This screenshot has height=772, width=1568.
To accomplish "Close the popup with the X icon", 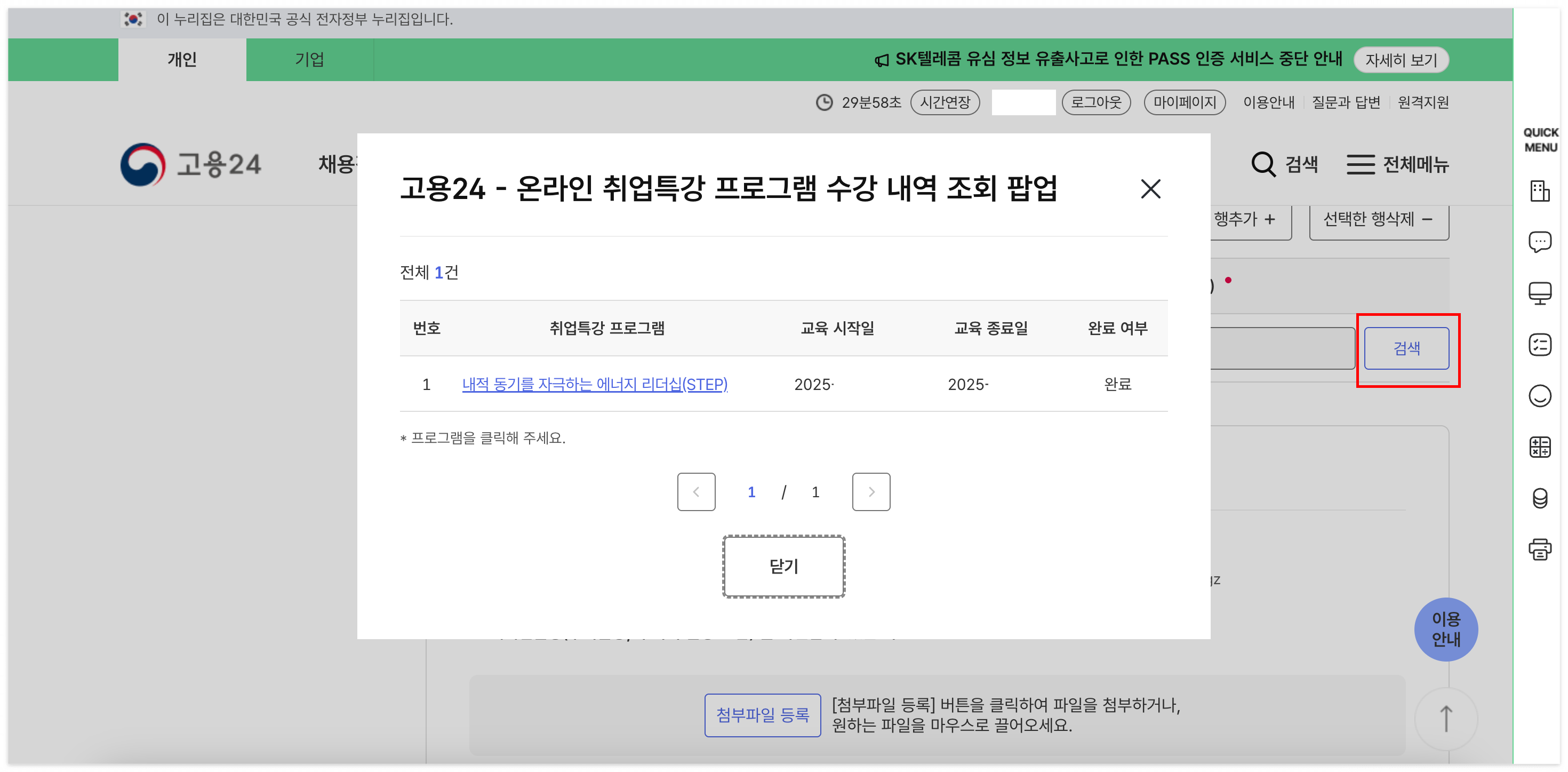I will click(x=1150, y=189).
